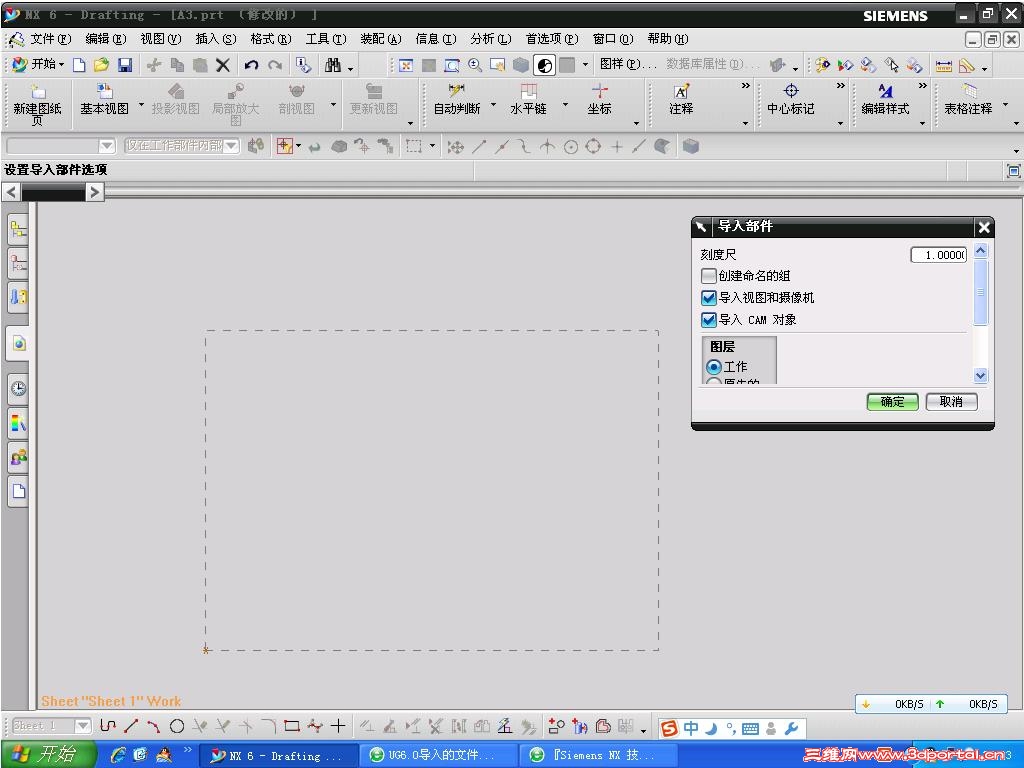Expand overflow chevron near 中心标记

coord(840,86)
